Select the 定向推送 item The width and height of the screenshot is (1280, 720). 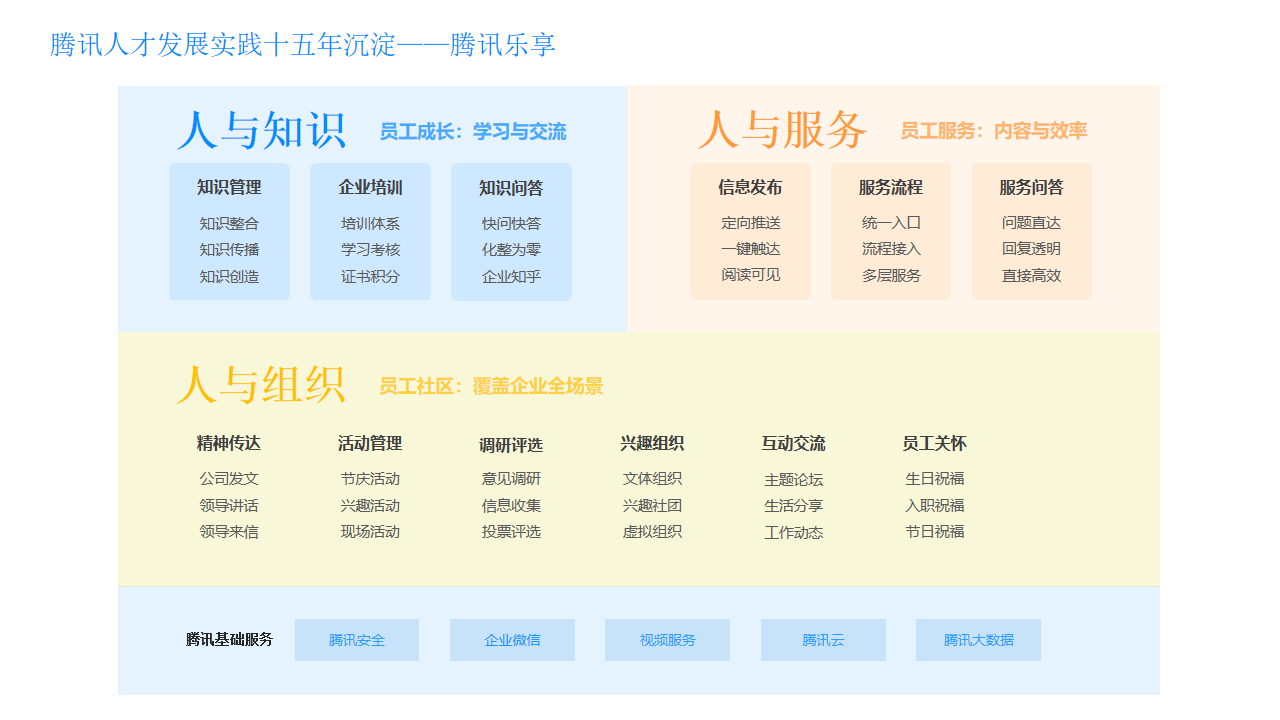click(751, 222)
